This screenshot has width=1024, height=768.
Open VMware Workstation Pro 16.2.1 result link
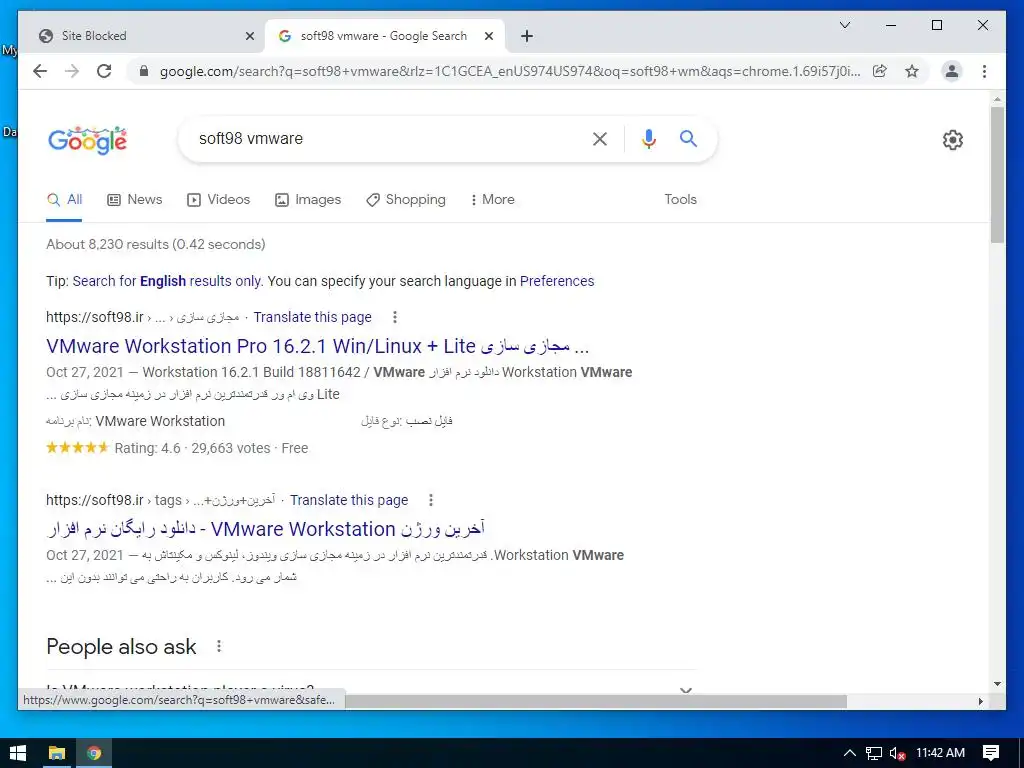[317, 345]
